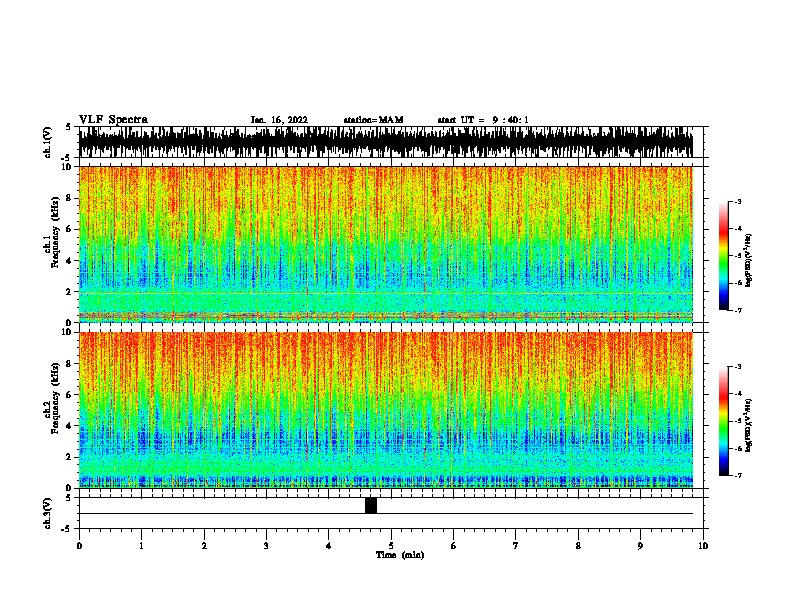Click the time axis tick label "9"
Screen dimensions: 792x612
click(640, 546)
